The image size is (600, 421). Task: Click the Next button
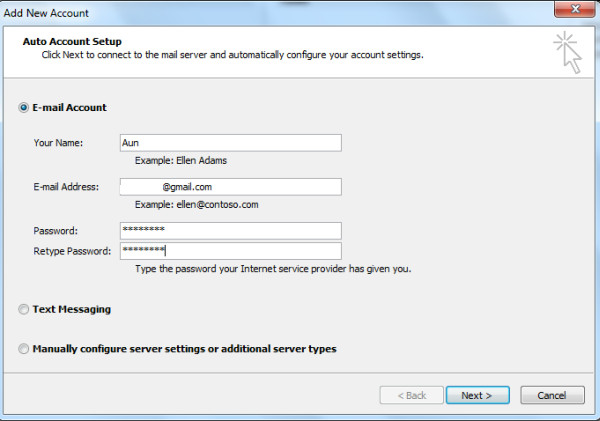[x=478, y=395]
